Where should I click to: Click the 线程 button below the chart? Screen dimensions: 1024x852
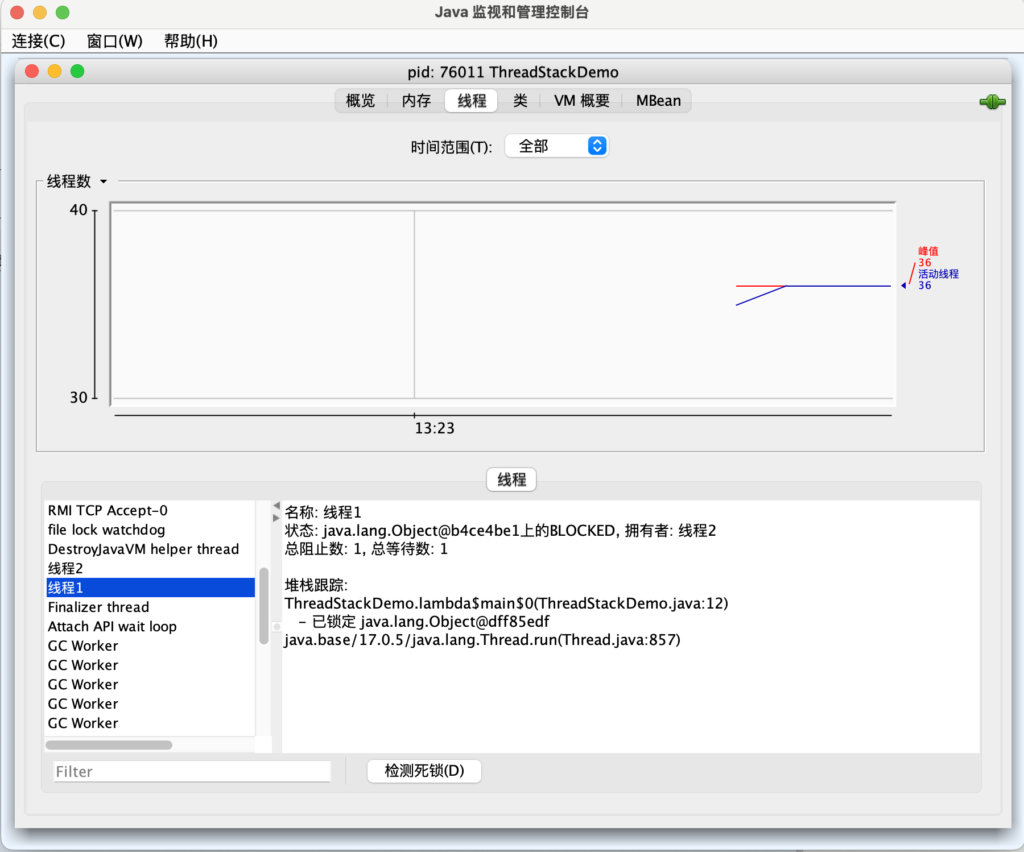coord(511,480)
